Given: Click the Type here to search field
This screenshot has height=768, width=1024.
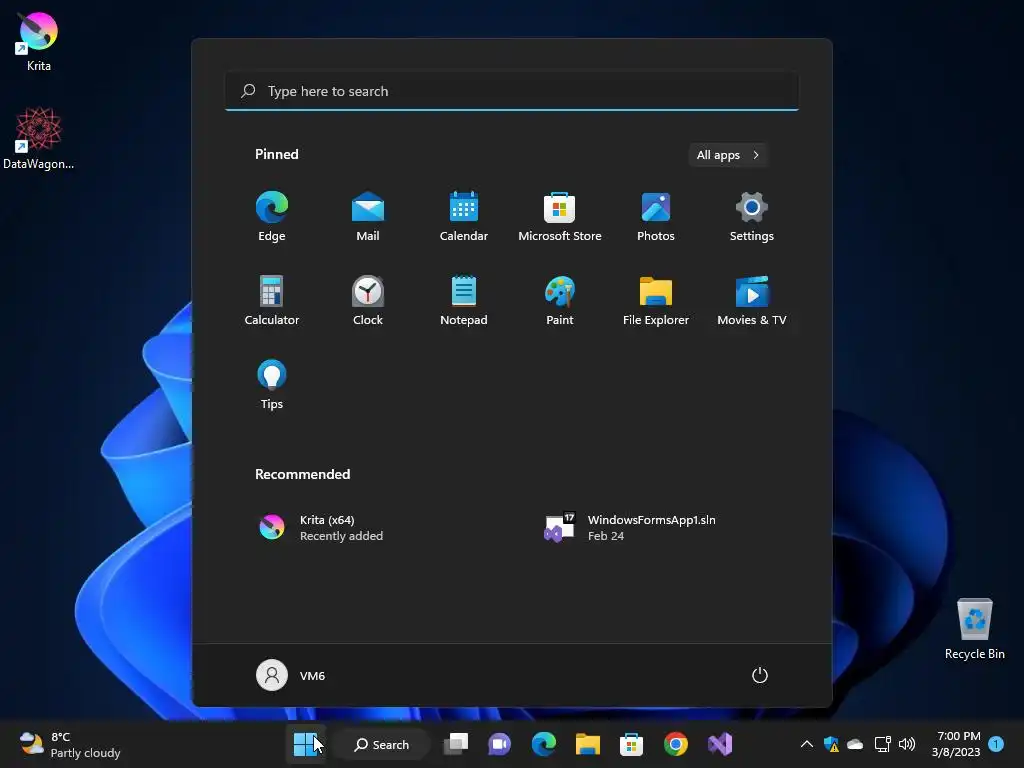Looking at the screenshot, I should point(512,91).
